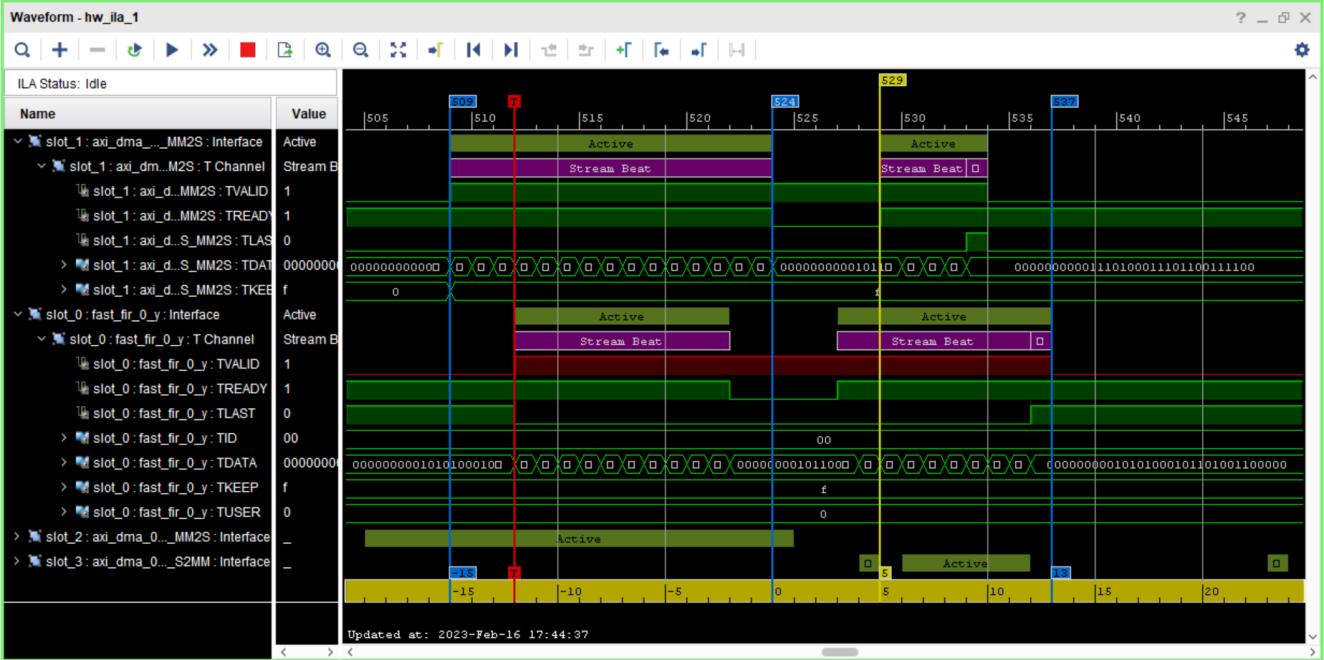Click the first slot_0 olive Active block
The width and height of the screenshot is (1324, 660).
click(621, 316)
